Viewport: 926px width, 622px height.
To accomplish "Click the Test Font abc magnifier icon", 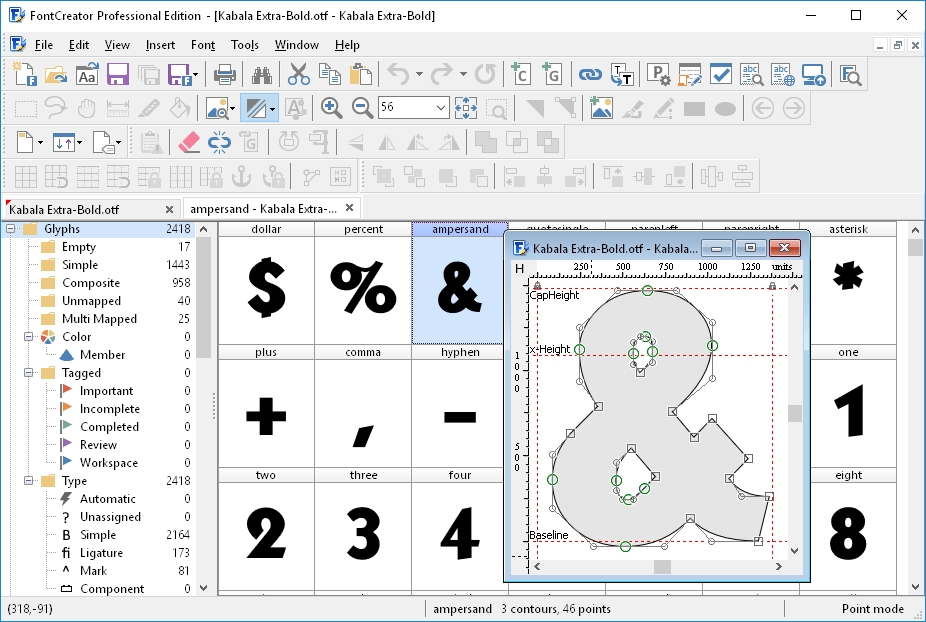I will (x=752, y=74).
